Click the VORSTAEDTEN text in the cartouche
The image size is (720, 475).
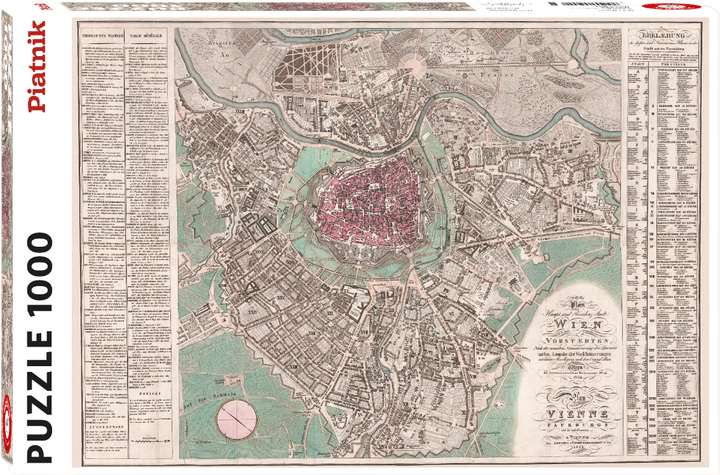578,341
